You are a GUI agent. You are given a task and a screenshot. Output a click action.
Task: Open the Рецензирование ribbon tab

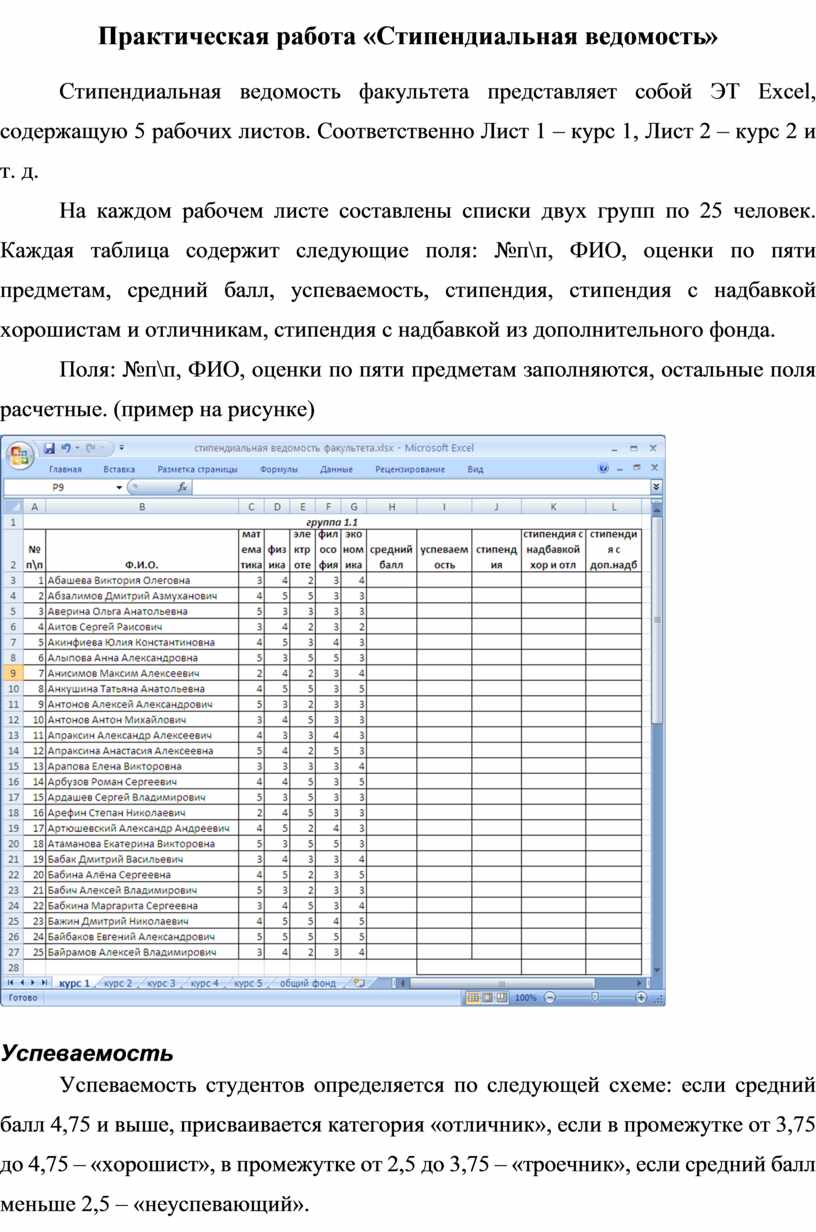(x=410, y=469)
